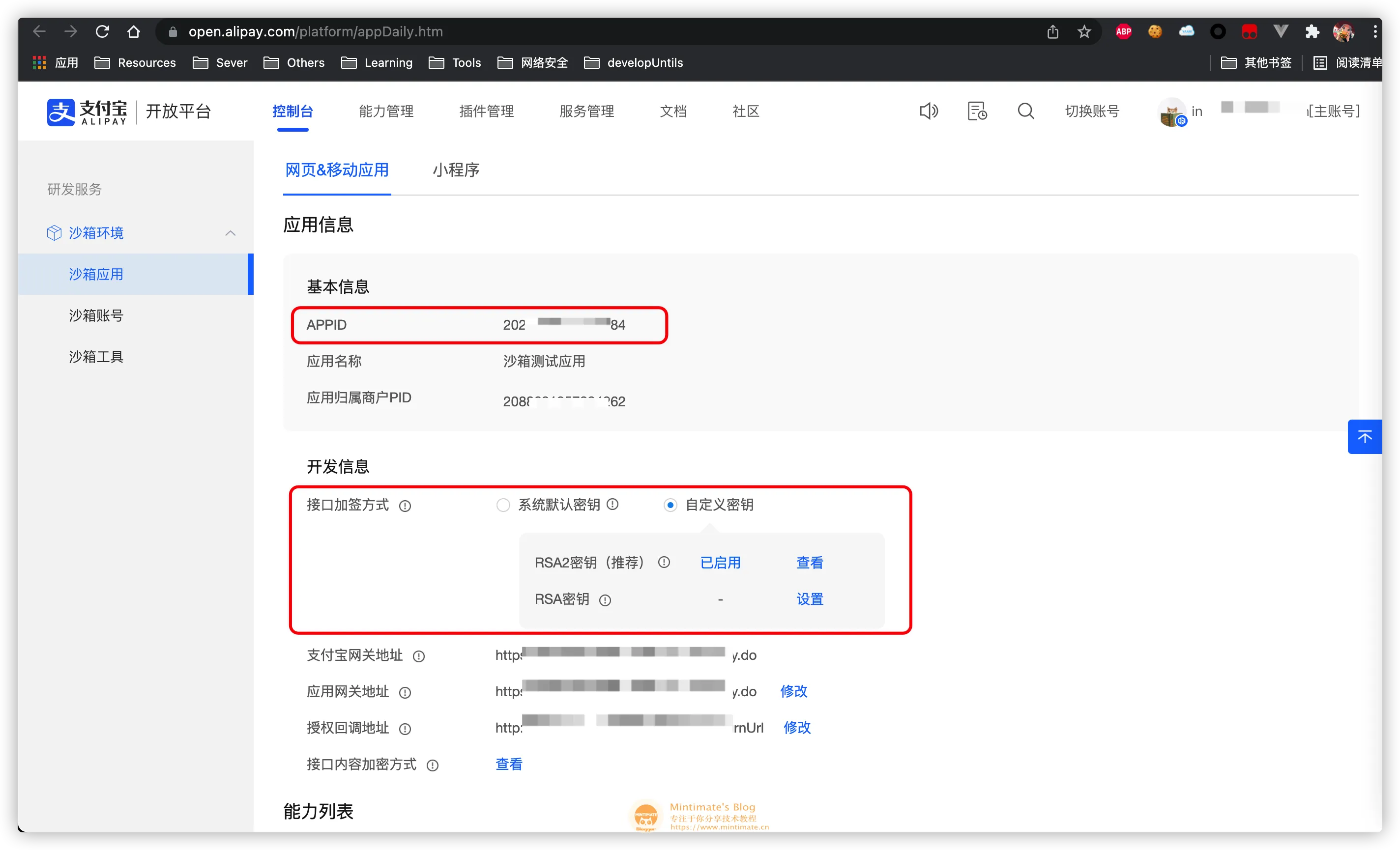Open the 阅读清单 reading list

click(1347, 62)
